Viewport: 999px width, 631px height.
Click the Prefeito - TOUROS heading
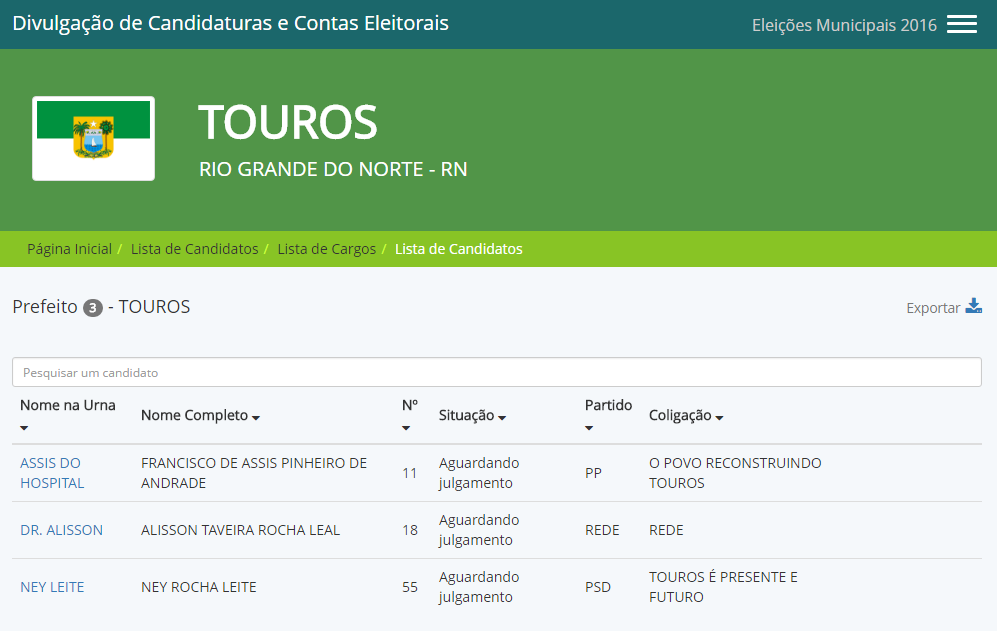coord(101,307)
